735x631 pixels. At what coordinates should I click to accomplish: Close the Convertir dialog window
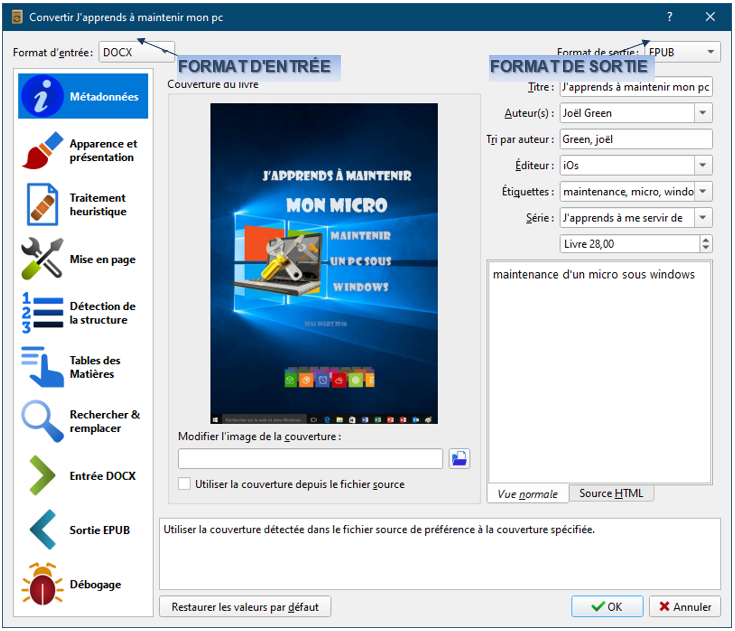pyautogui.click(x=710, y=17)
